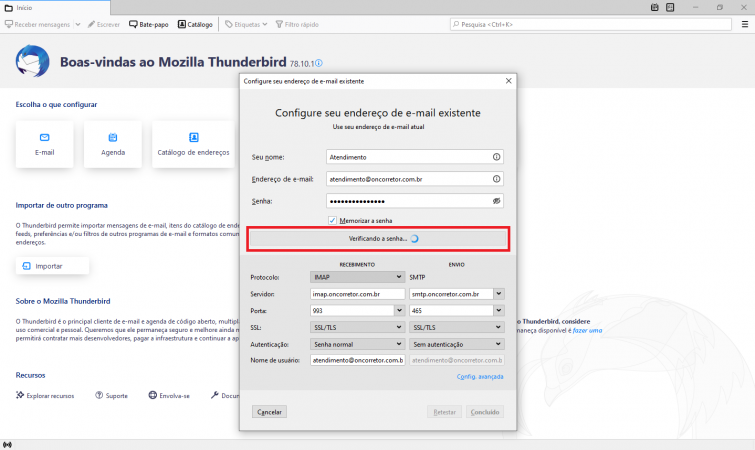Expand the Senha normal authentication dropdown

357,344
